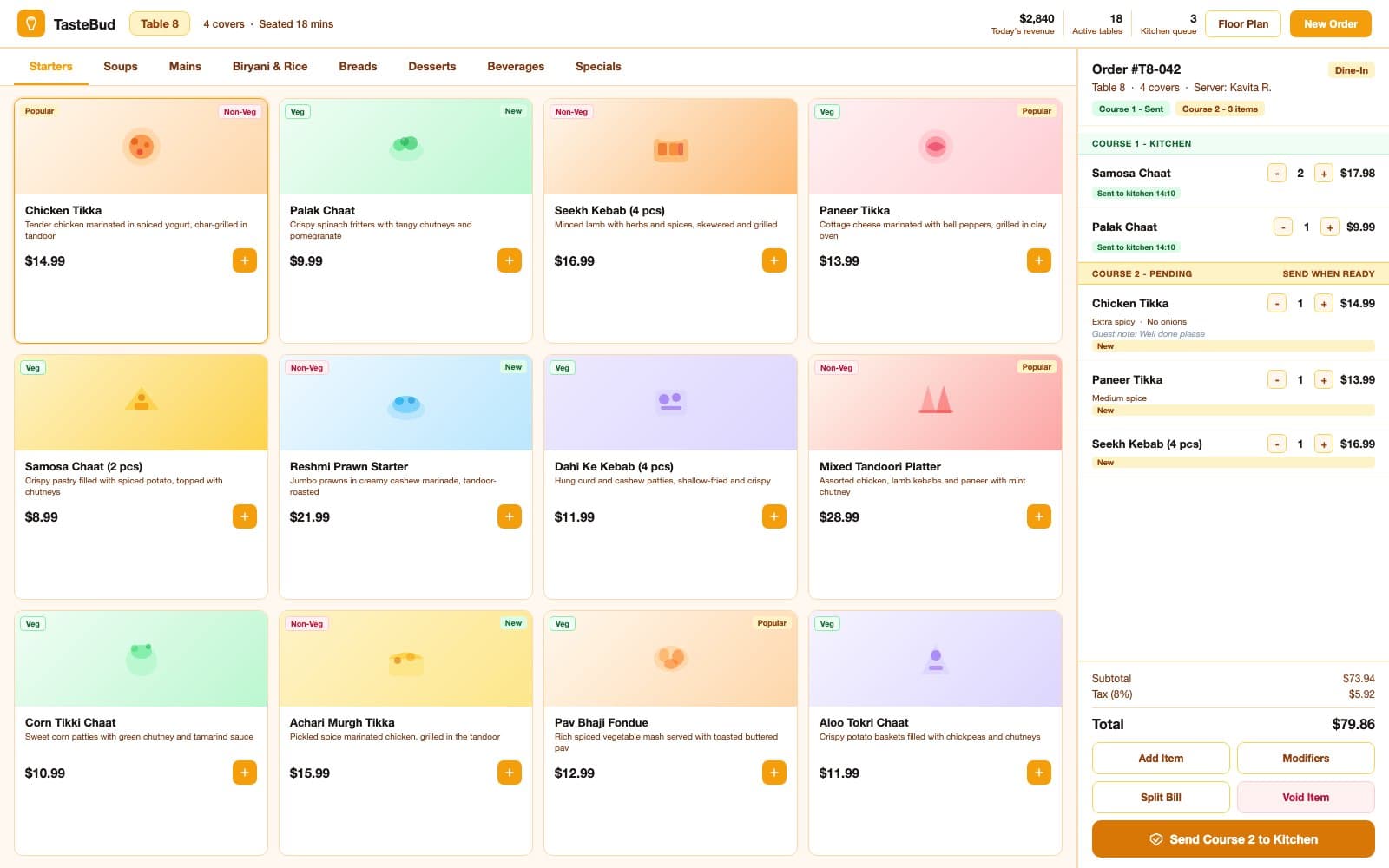
Task: Decrease ordered Paneer Tikka quantity
Action: click(x=1276, y=379)
